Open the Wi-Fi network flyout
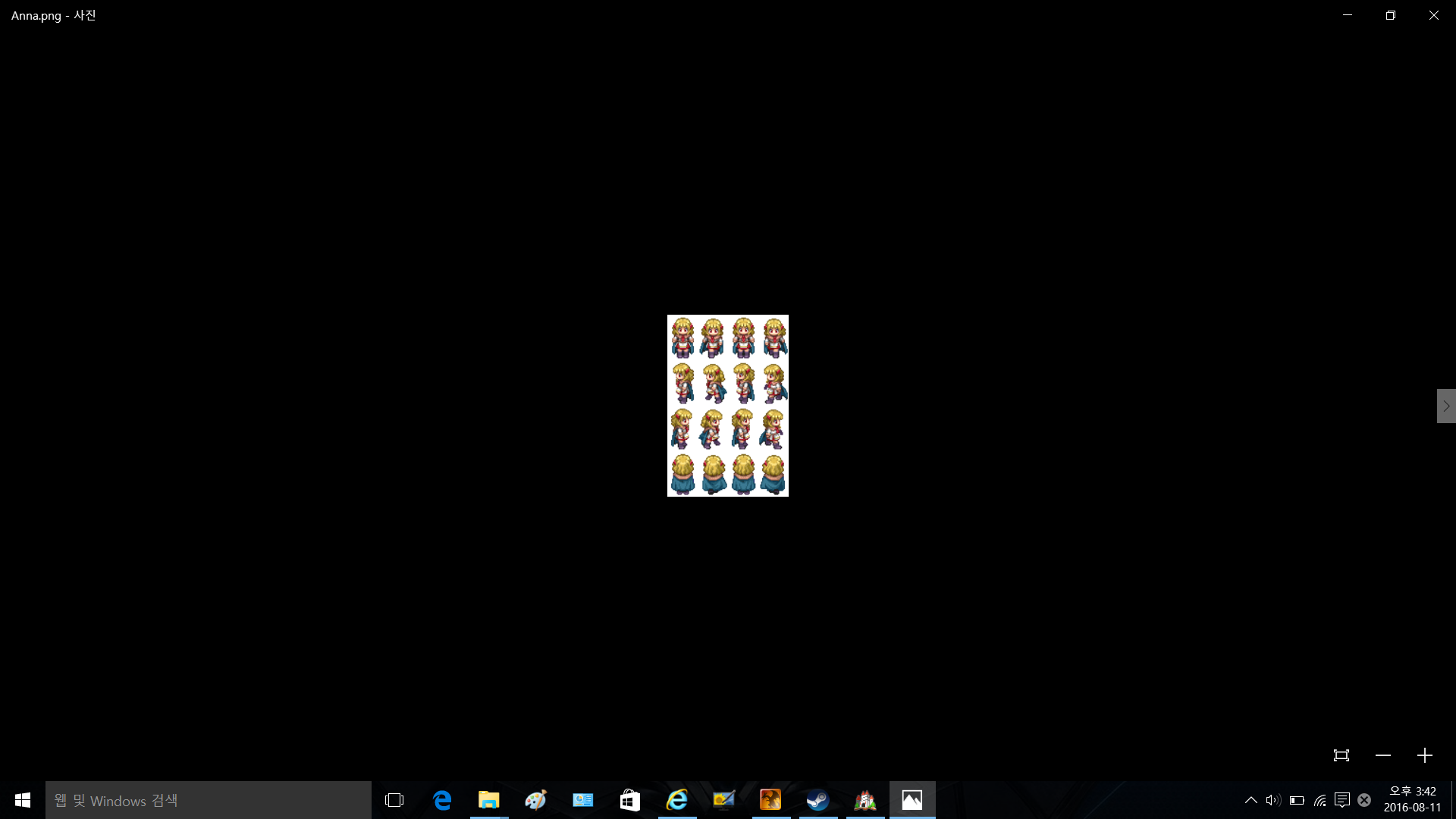The image size is (1456, 819). click(x=1320, y=800)
